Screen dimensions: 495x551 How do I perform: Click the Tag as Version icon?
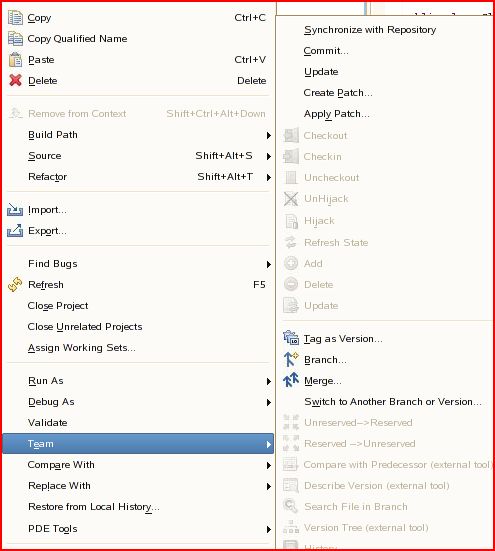coord(291,338)
